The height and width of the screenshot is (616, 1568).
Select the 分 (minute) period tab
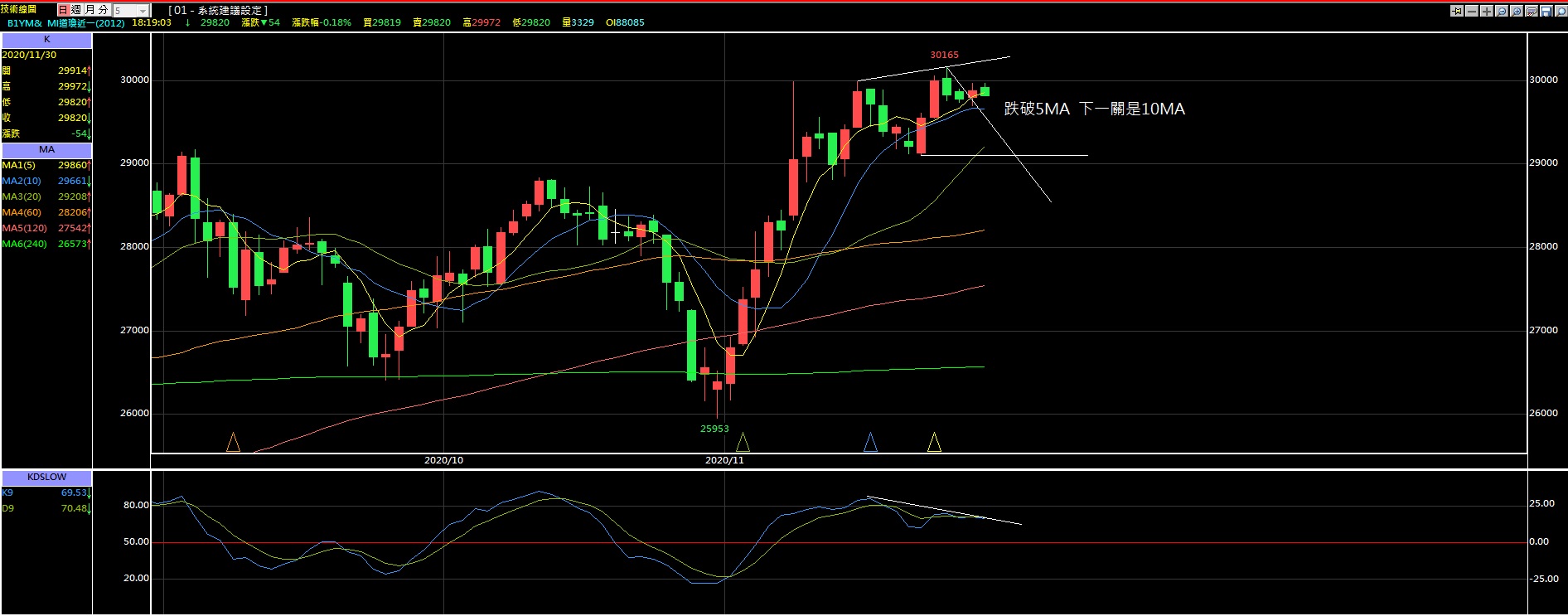click(103, 10)
